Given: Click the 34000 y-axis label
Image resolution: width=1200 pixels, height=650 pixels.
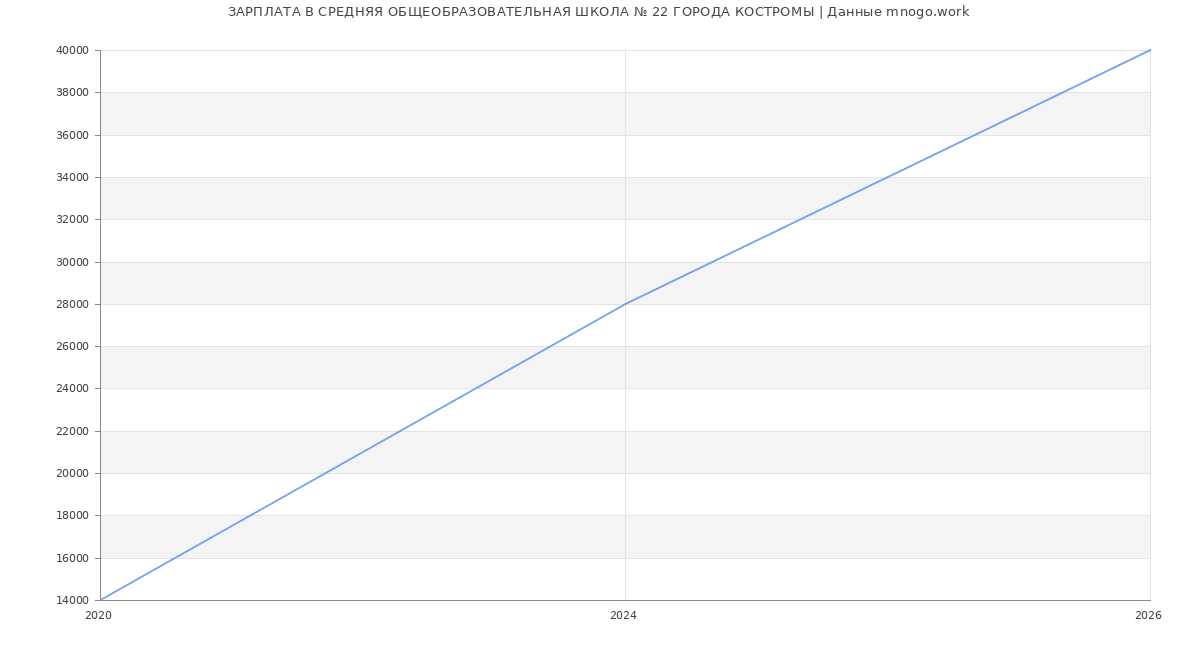Looking at the screenshot, I should (73, 177).
